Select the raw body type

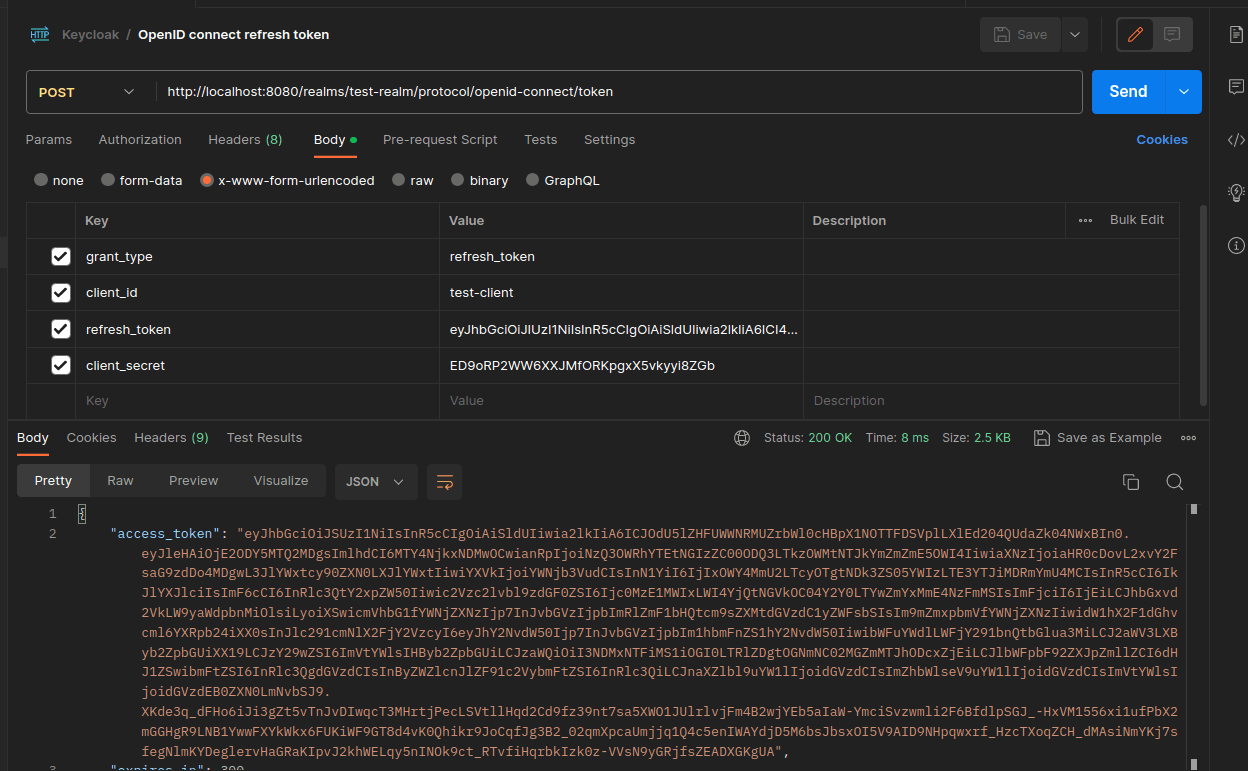(413, 181)
